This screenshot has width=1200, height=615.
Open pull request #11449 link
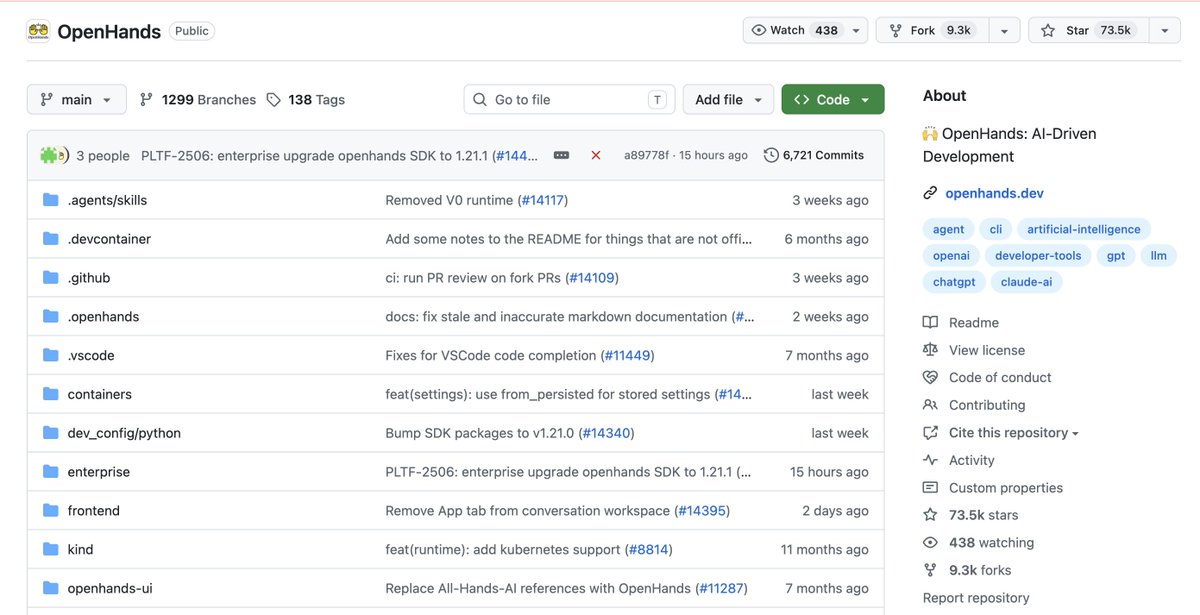click(x=628, y=355)
